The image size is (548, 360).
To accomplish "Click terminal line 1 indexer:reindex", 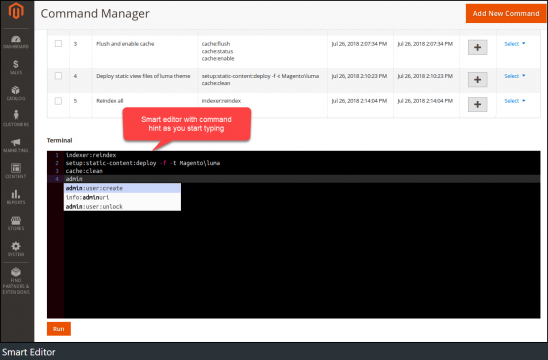I will pyautogui.click(x=91, y=155).
